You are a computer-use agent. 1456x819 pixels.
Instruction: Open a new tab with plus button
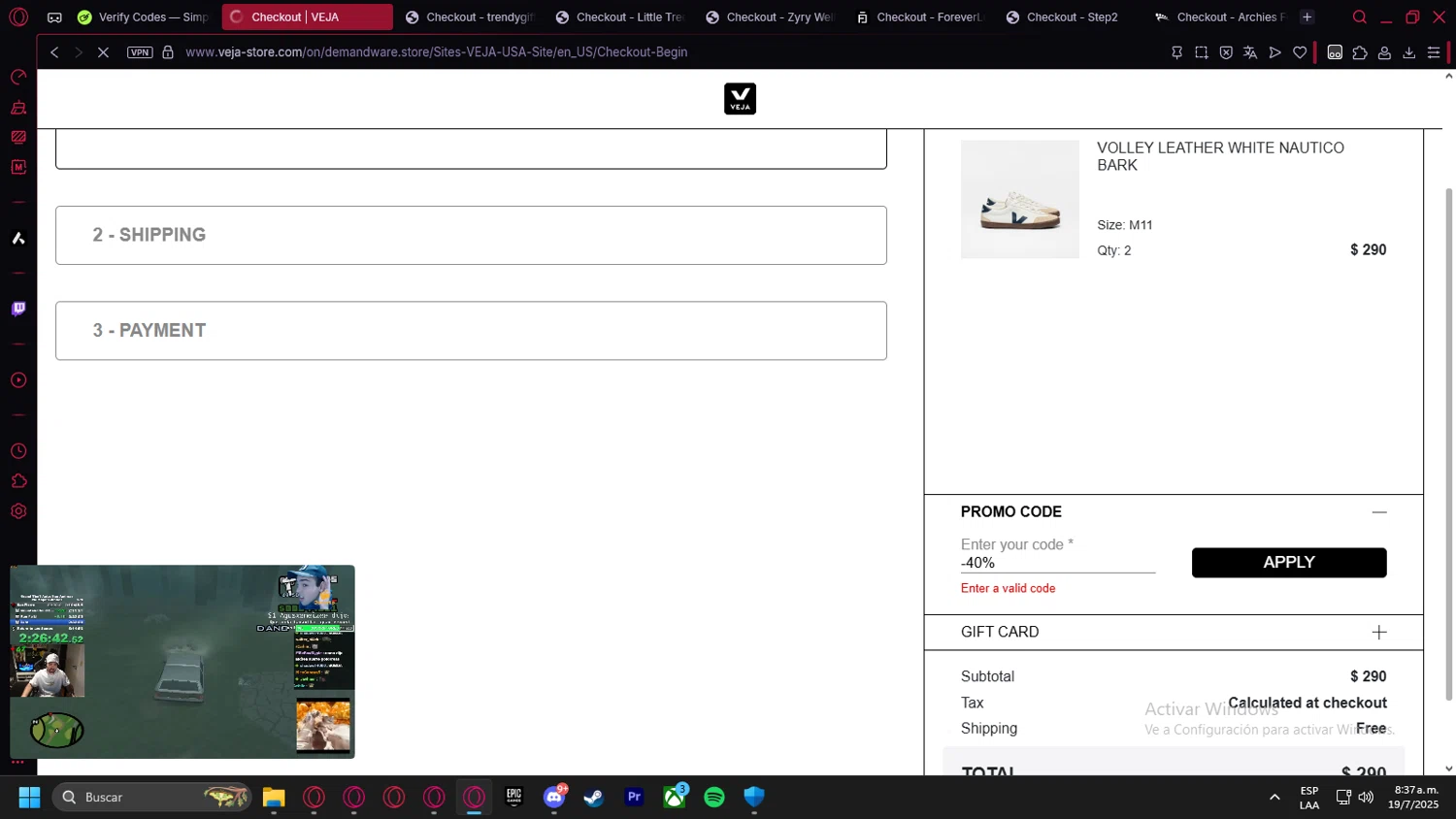pos(1307,17)
